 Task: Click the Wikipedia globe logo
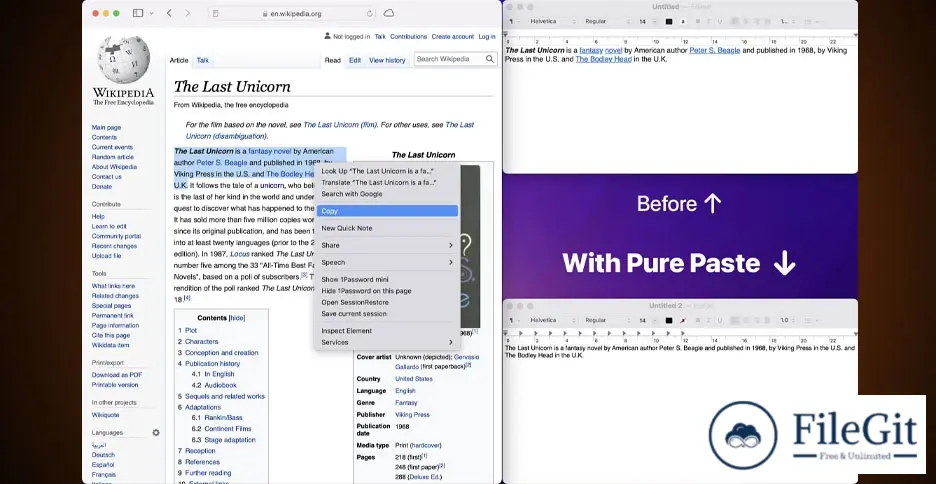[x=123, y=60]
